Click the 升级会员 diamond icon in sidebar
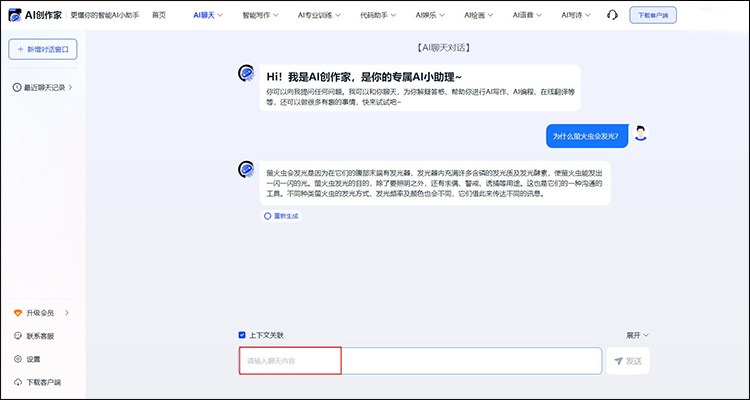This screenshot has height=400, width=750. pyautogui.click(x=18, y=314)
